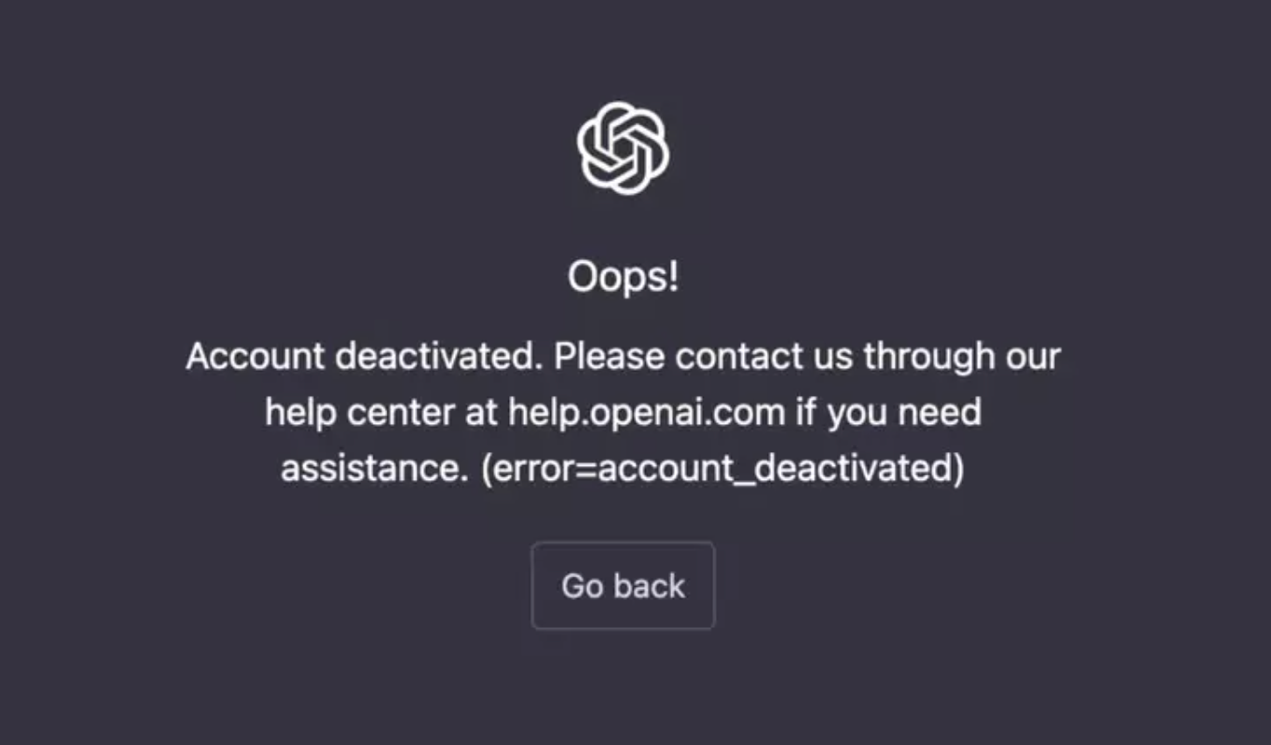Click the words 'through our' in message

coord(962,356)
